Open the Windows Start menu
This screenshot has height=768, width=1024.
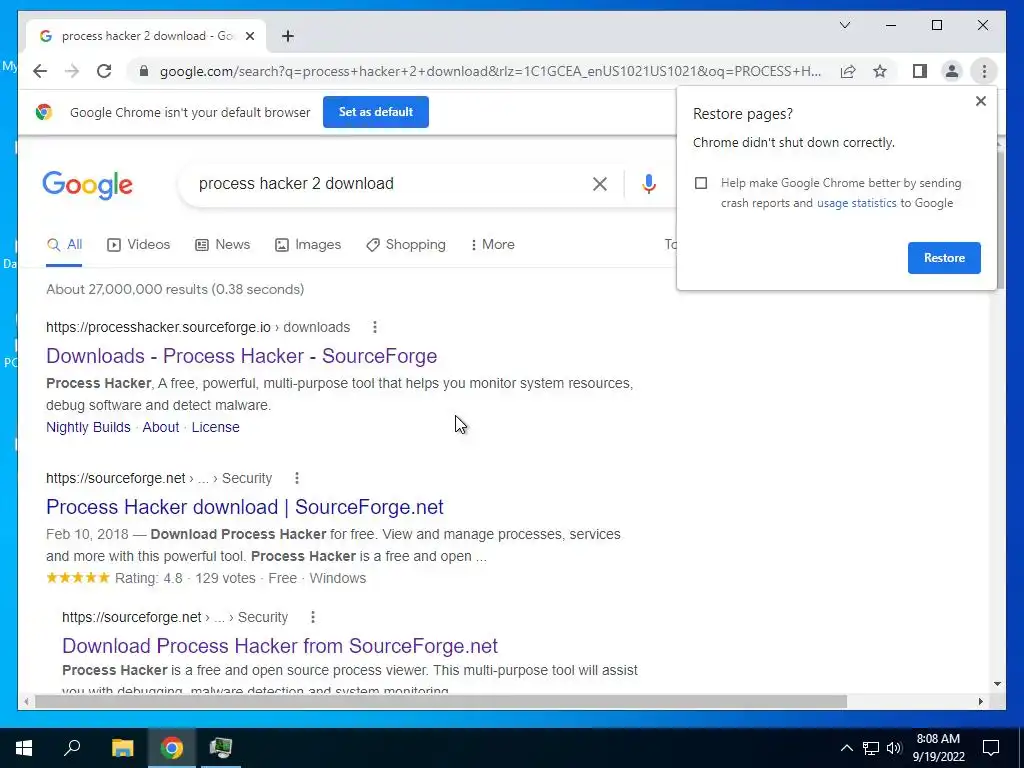coord(24,748)
